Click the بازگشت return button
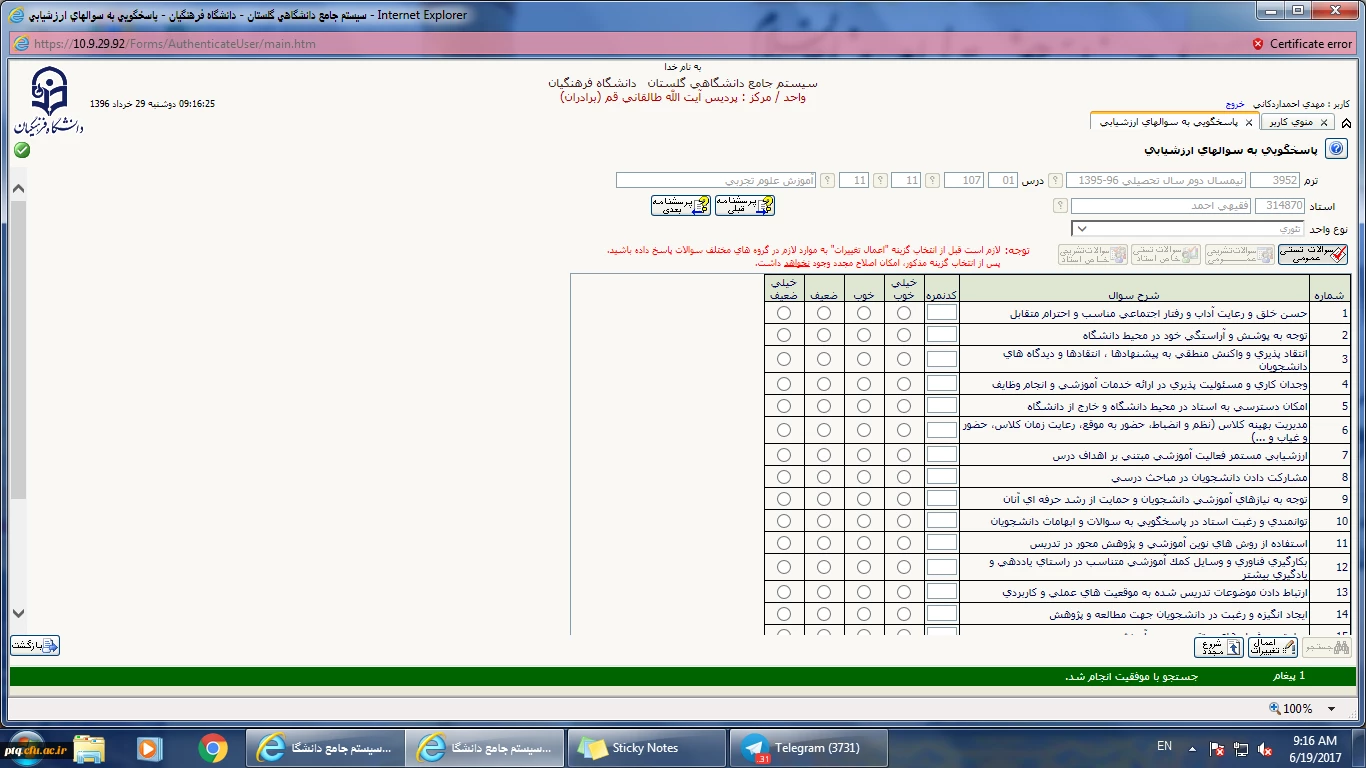Screen dimensions: 1366x768 point(35,645)
